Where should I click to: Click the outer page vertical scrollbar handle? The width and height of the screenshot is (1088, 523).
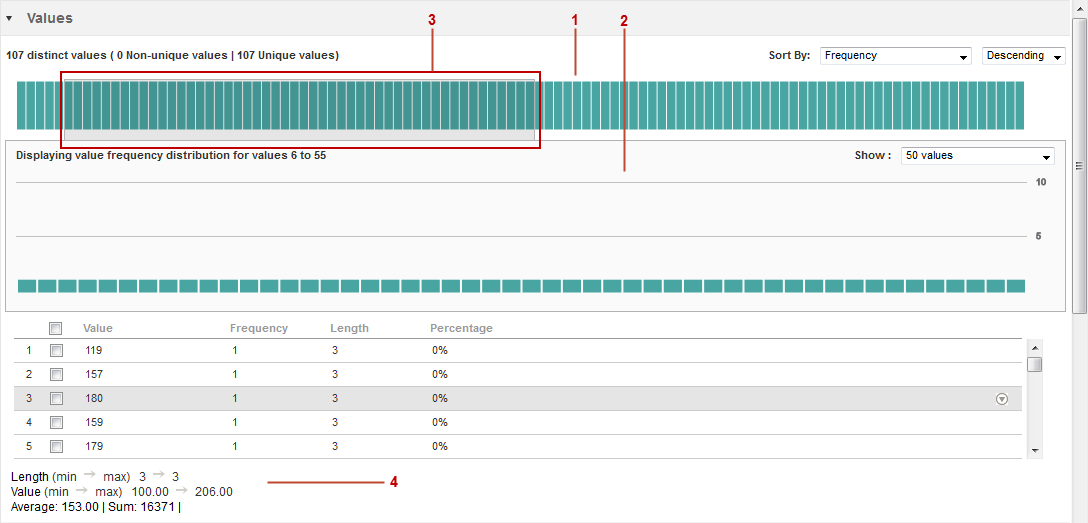pos(1079,165)
